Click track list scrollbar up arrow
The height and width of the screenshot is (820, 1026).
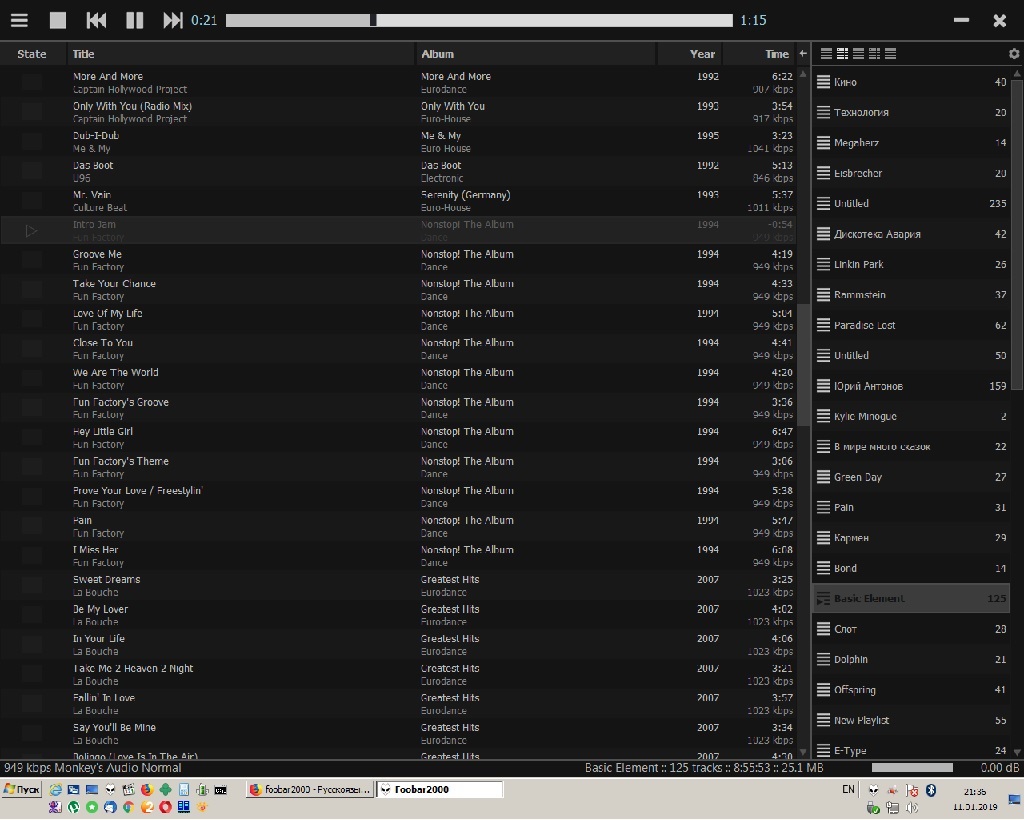[803, 73]
